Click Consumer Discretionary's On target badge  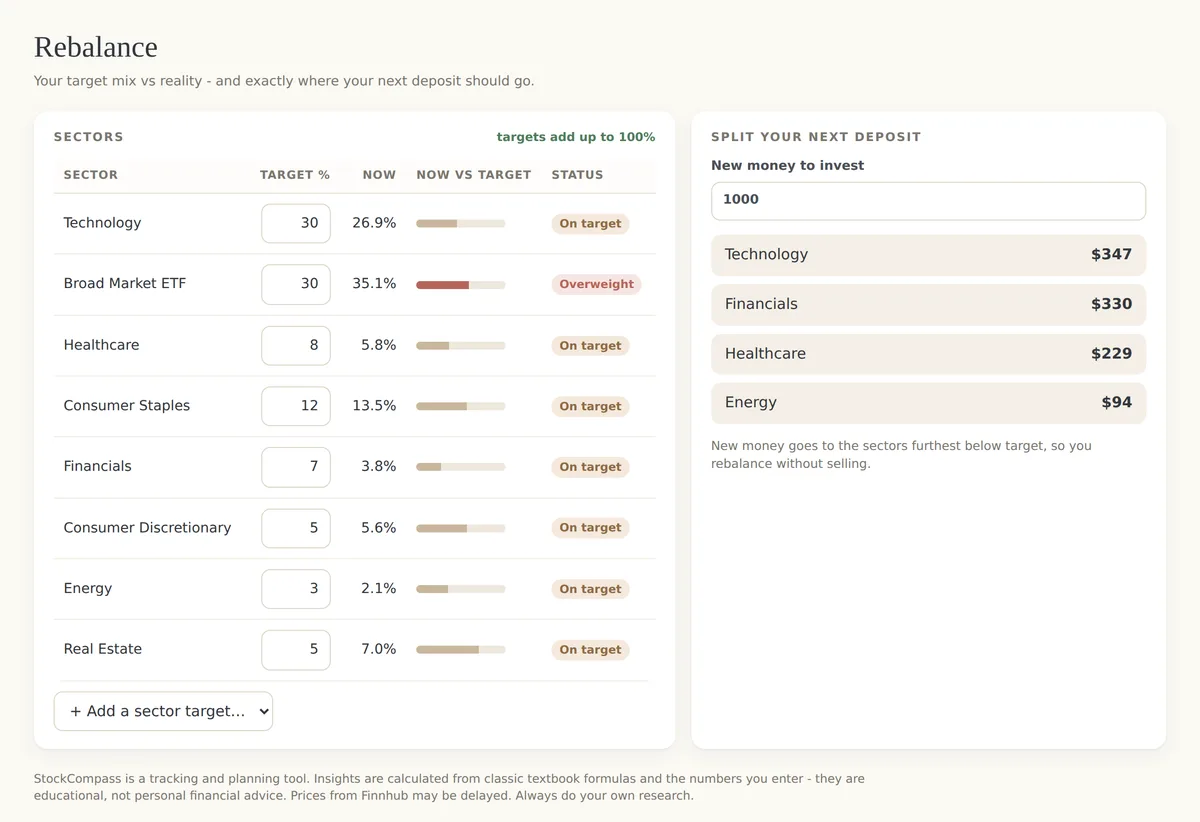(x=590, y=528)
